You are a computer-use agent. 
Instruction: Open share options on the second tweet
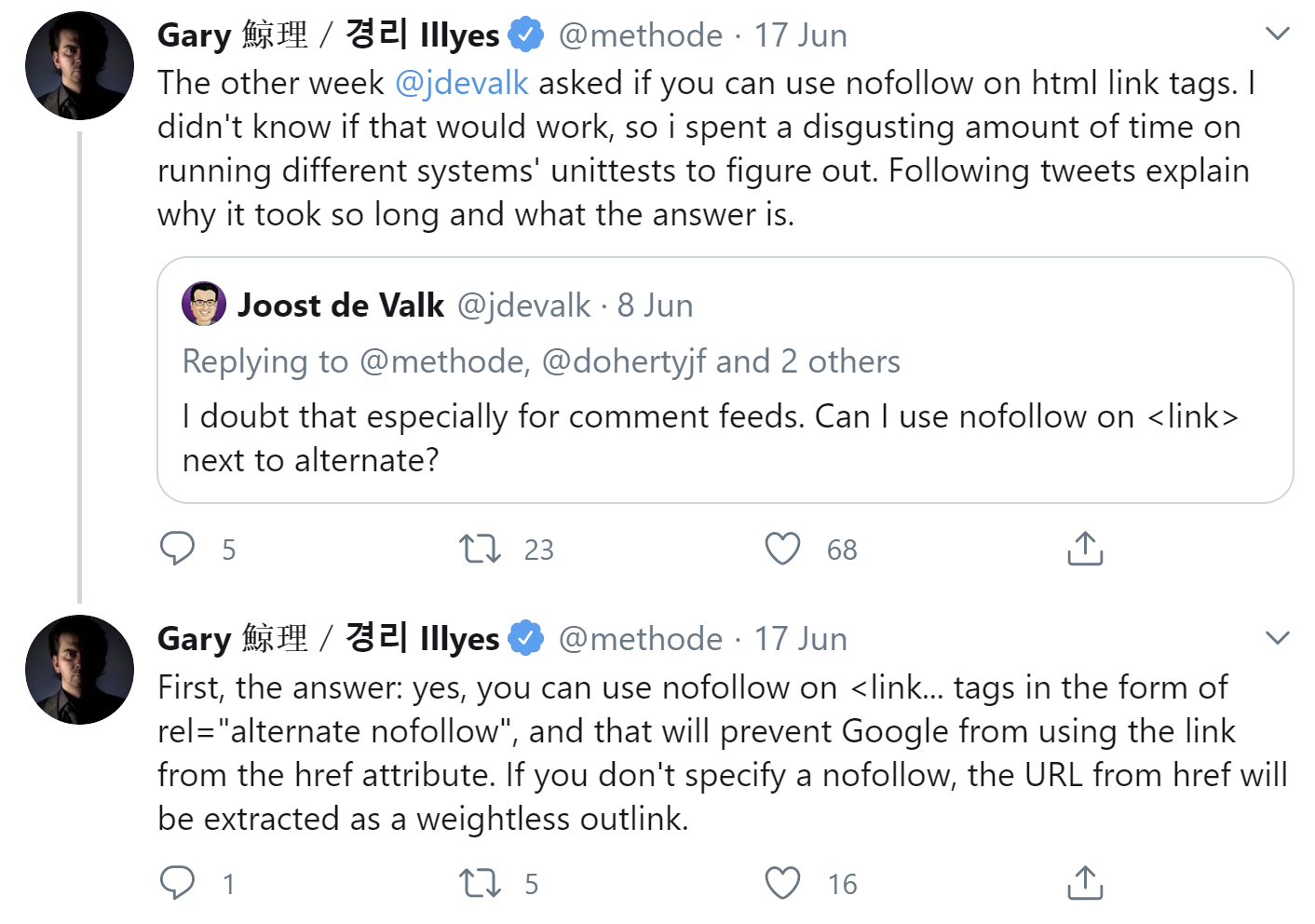click(1083, 882)
